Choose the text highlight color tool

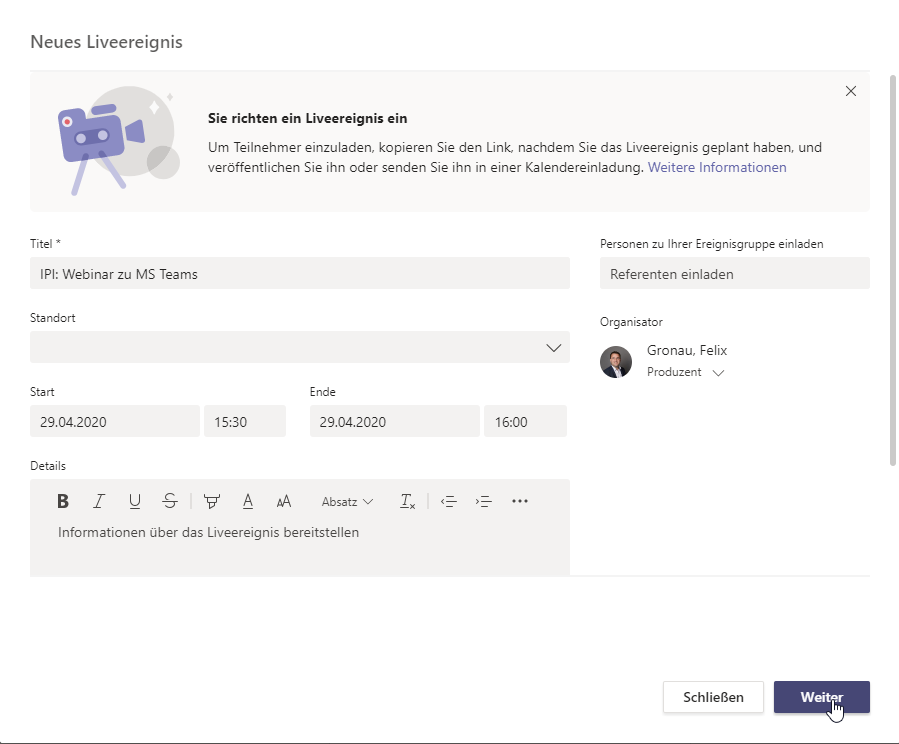[x=212, y=502]
